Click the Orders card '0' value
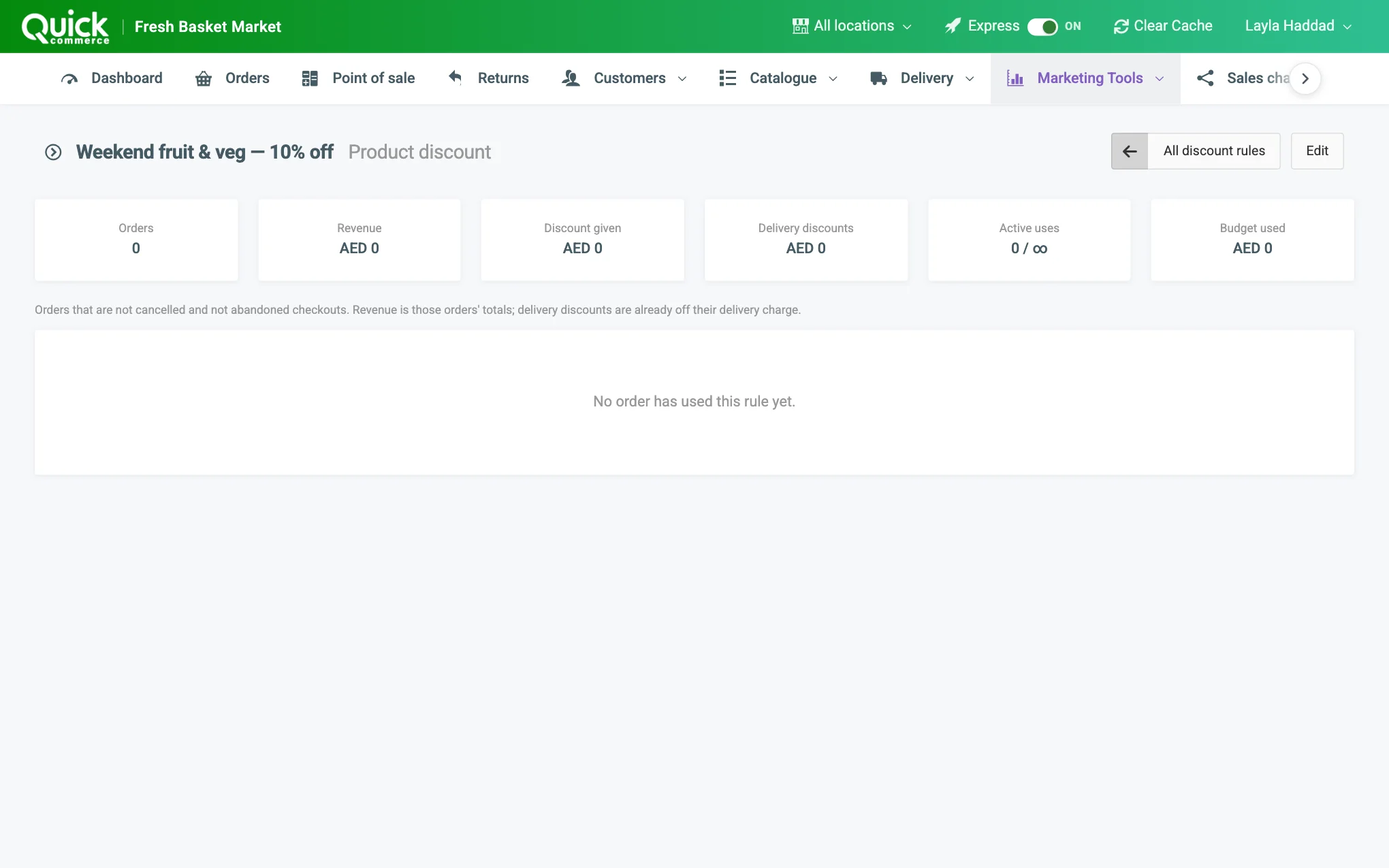 (135, 248)
